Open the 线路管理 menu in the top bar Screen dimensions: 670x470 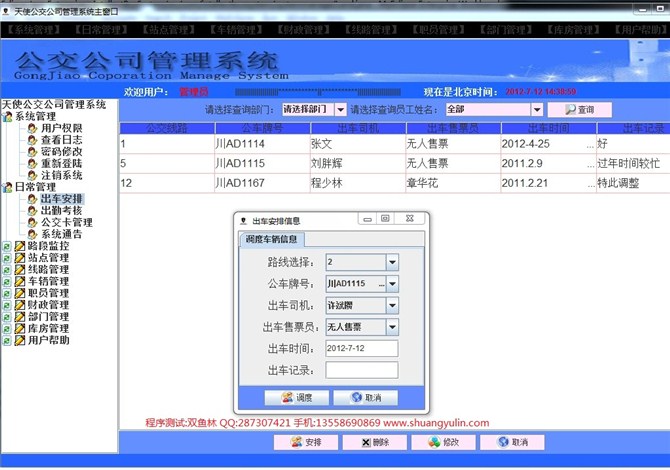(x=371, y=30)
